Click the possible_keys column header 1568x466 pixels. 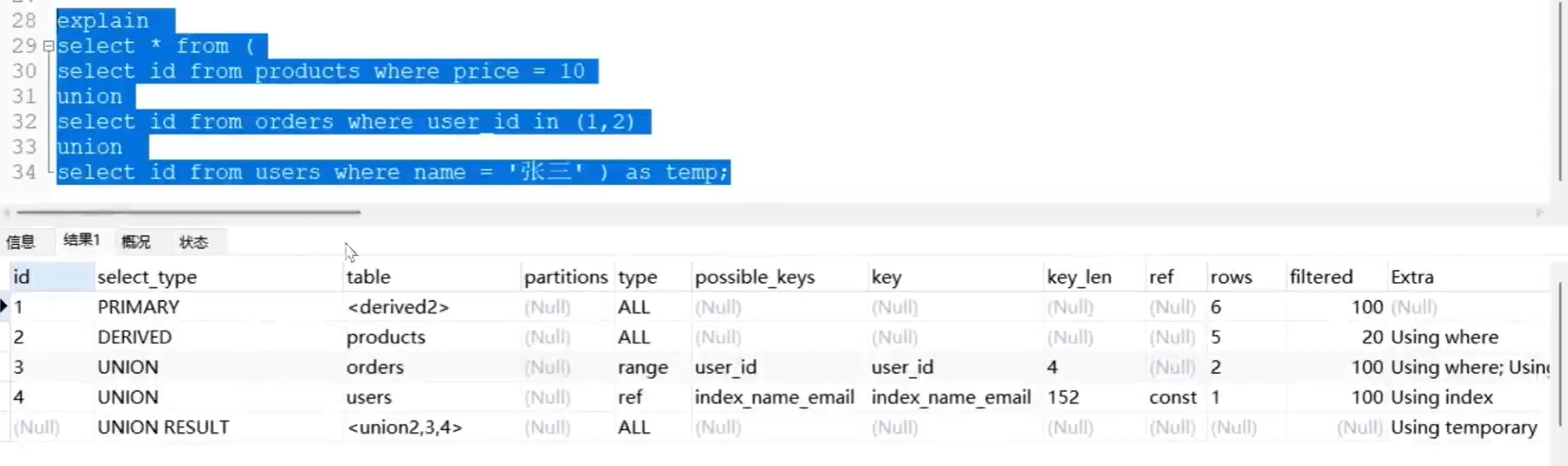(x=755, y=277)
